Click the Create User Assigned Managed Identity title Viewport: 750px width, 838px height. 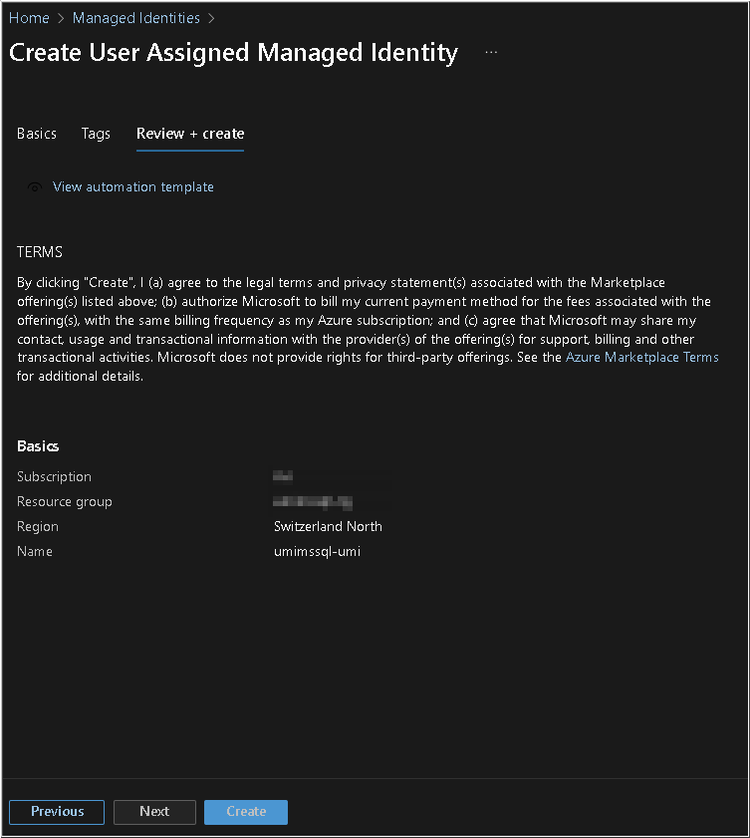tap(234, 53)
